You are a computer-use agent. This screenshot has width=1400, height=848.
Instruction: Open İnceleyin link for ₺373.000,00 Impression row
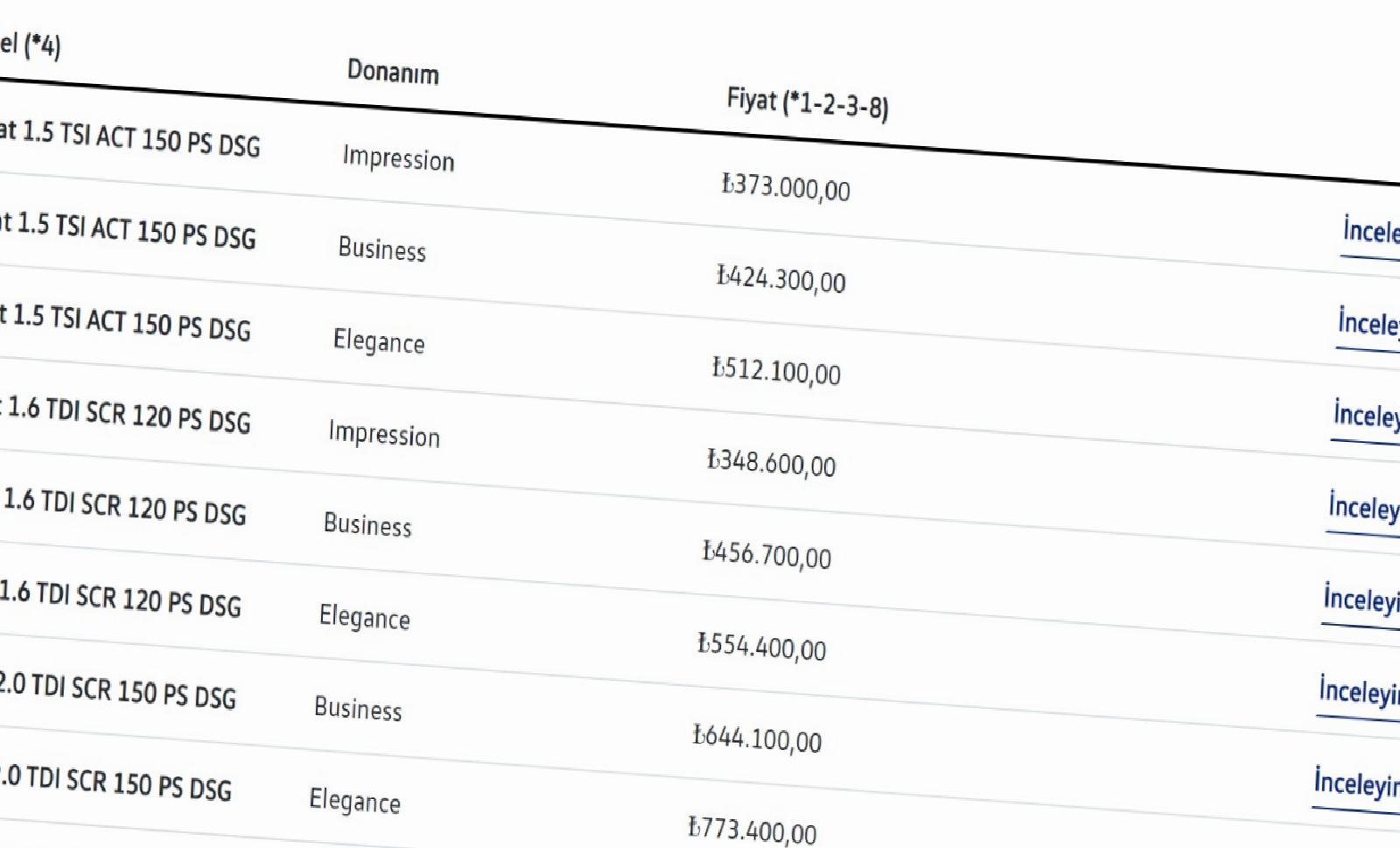coord(1372,232)
